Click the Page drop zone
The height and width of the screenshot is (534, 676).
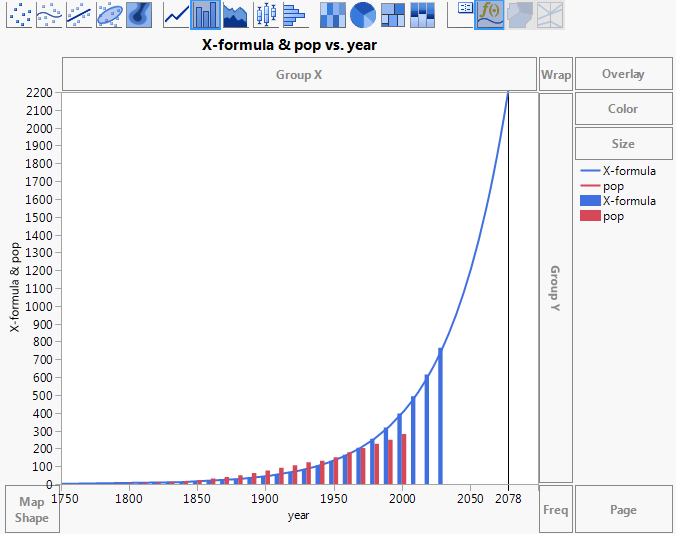point(623,510)
